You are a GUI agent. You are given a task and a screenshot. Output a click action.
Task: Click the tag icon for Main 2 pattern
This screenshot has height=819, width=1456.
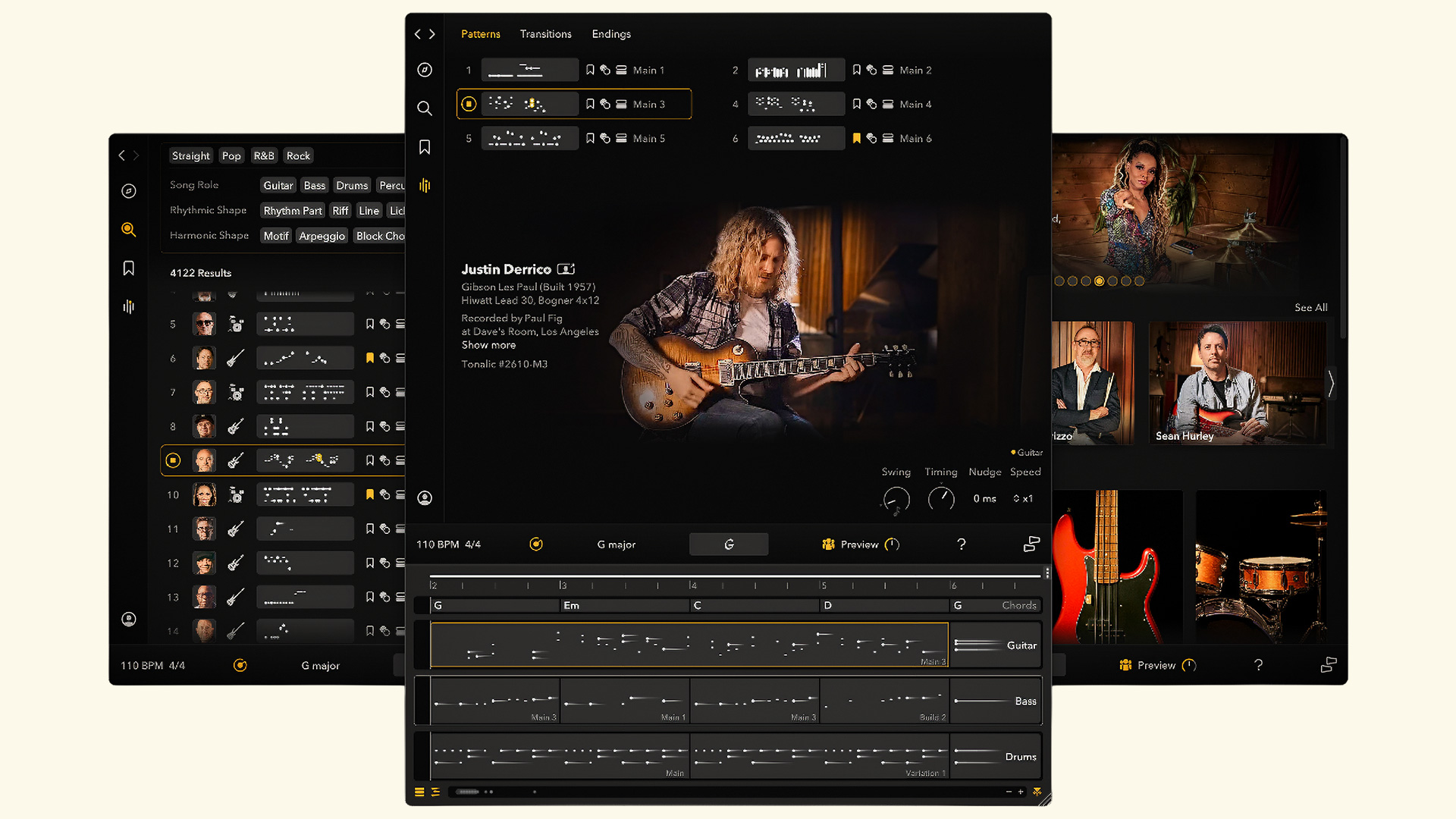(871, 70)
